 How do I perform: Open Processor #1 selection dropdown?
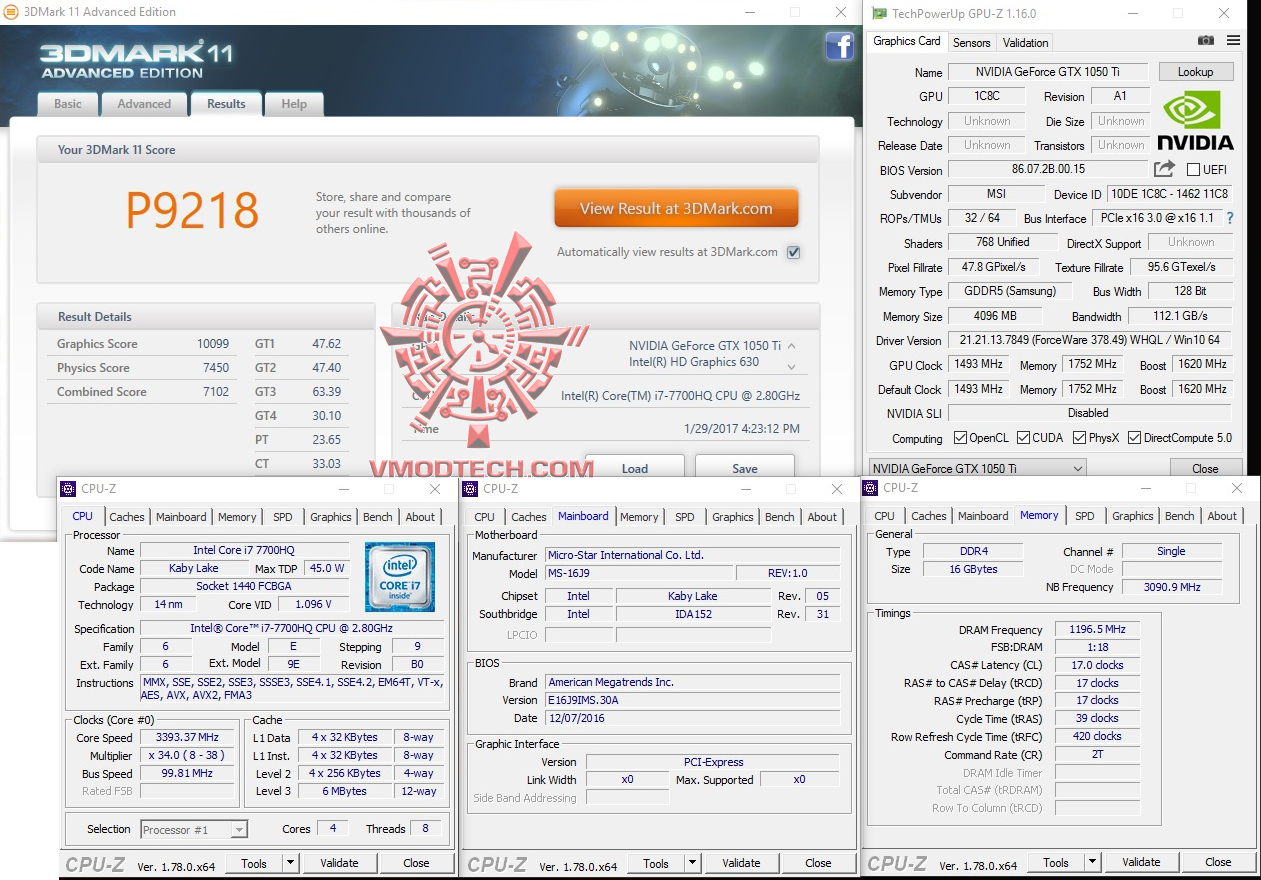click(194, 829)
